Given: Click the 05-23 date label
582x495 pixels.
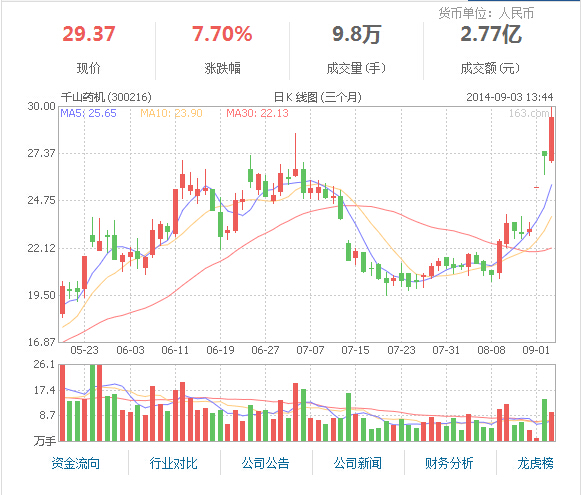Looking at the screenshot, I should (x=85, y=350).
